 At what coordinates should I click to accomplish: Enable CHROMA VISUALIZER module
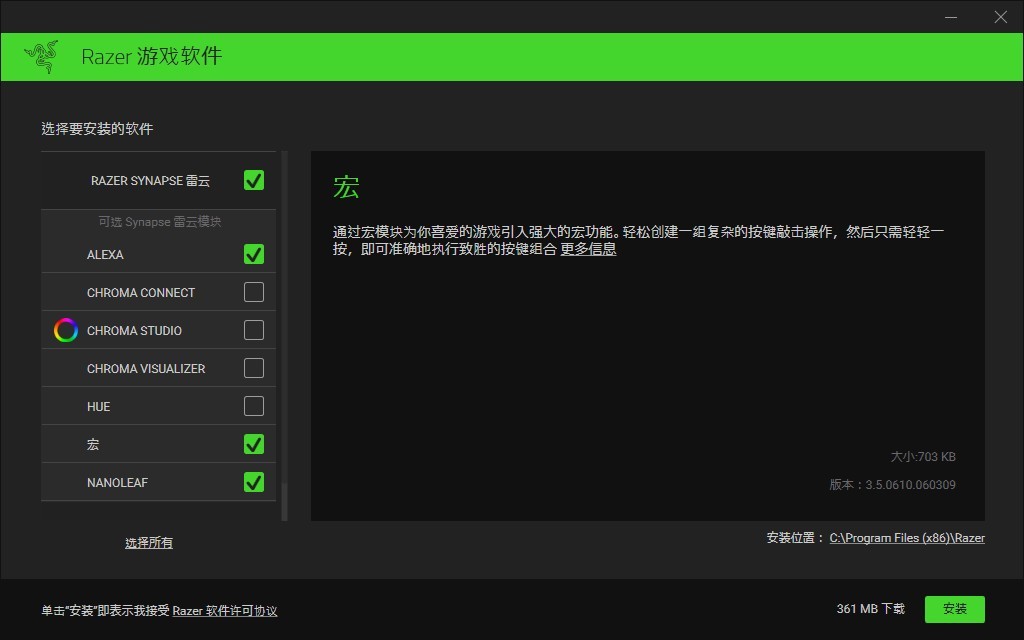254,368
